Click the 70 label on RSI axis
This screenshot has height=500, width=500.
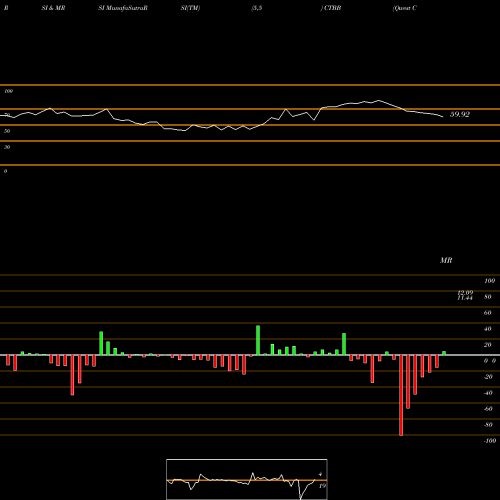(7, 115)
